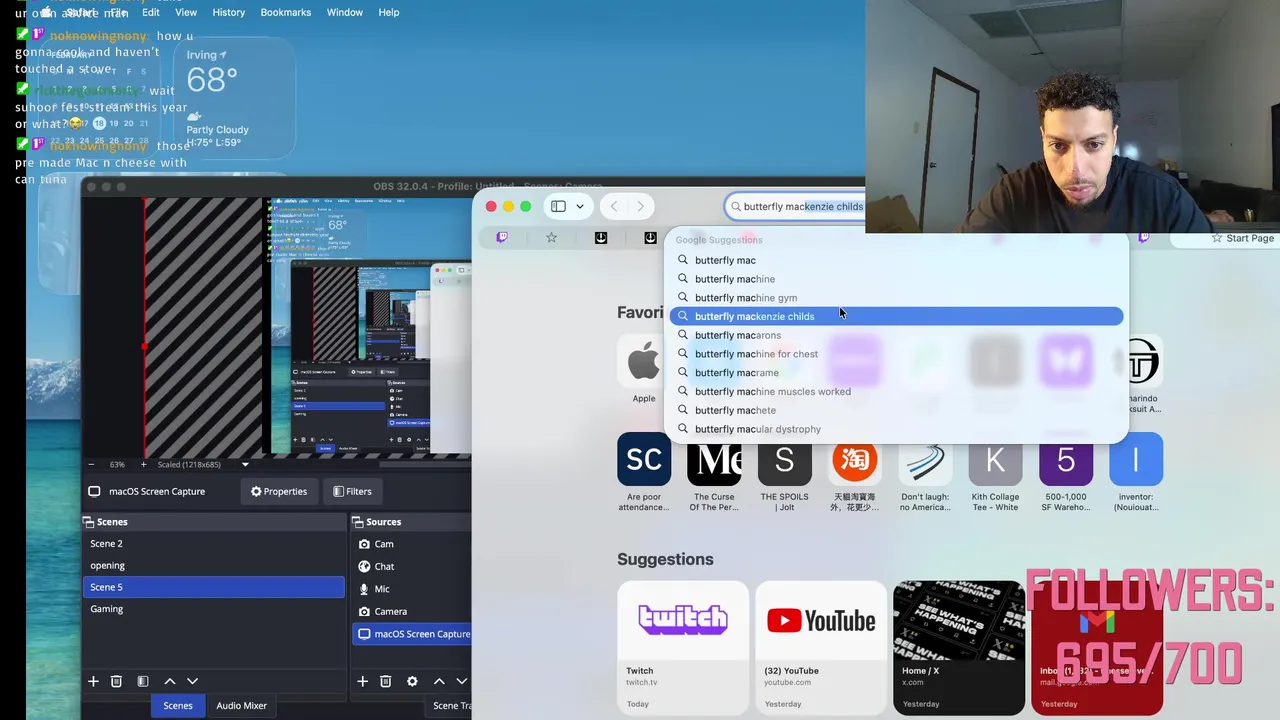Go back in Safari
This screenshot has height=720, width=1280.
614,206
